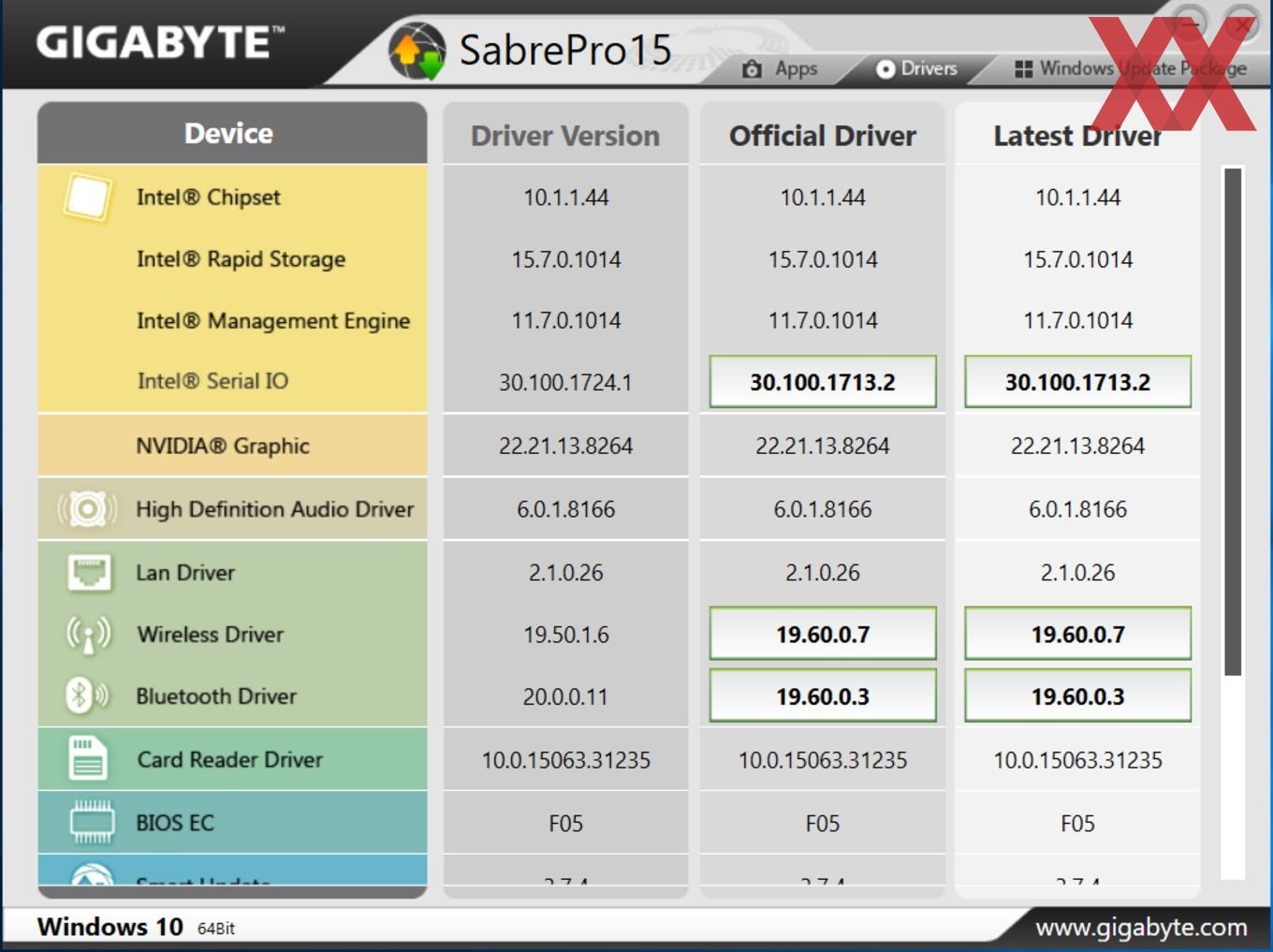This screenshot has height=952, width=1273.
Task: Click the Card Reader Driver icon
Action: point(88,758)
